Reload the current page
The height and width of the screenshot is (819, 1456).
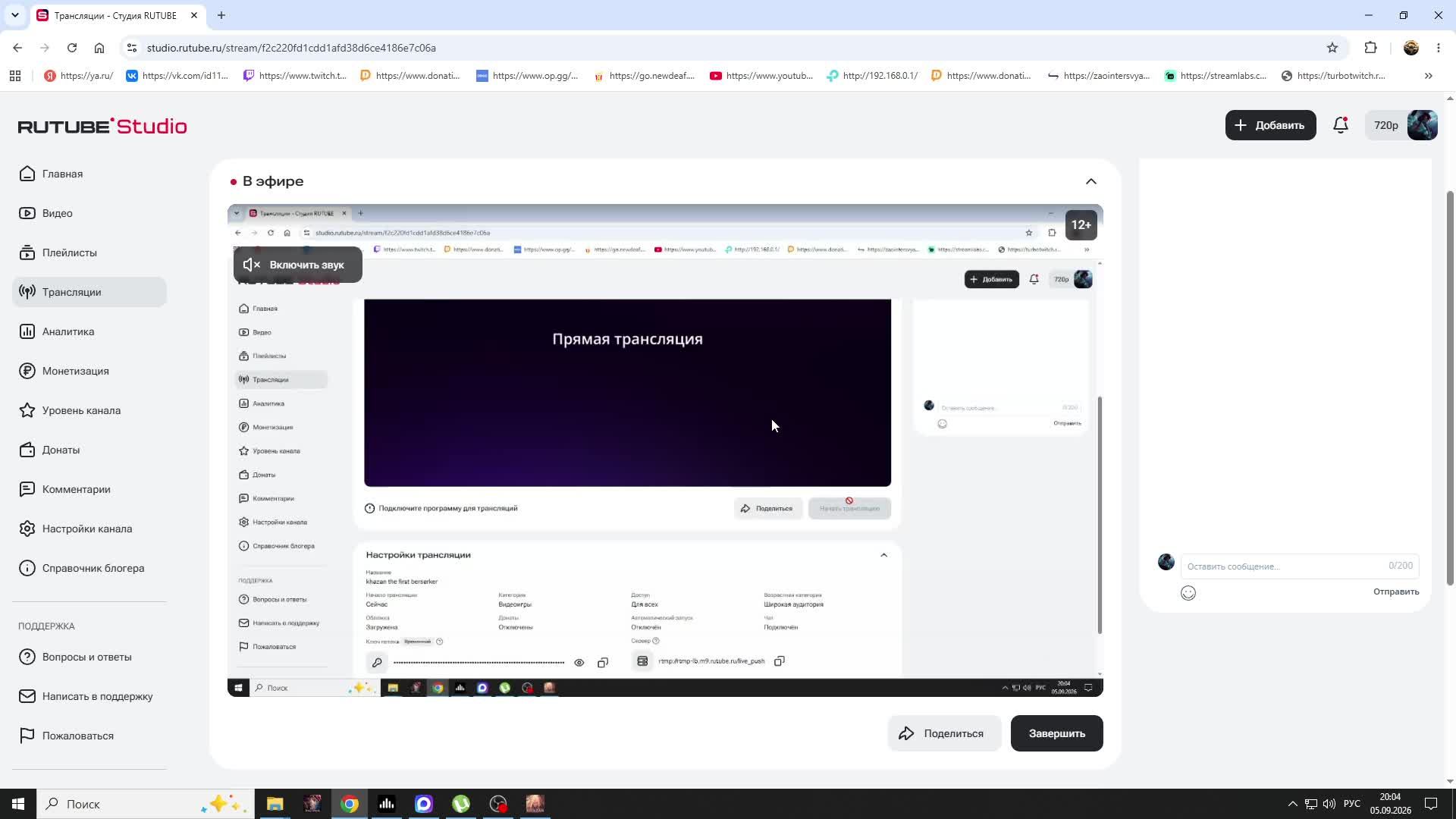[x=72, y=48]
